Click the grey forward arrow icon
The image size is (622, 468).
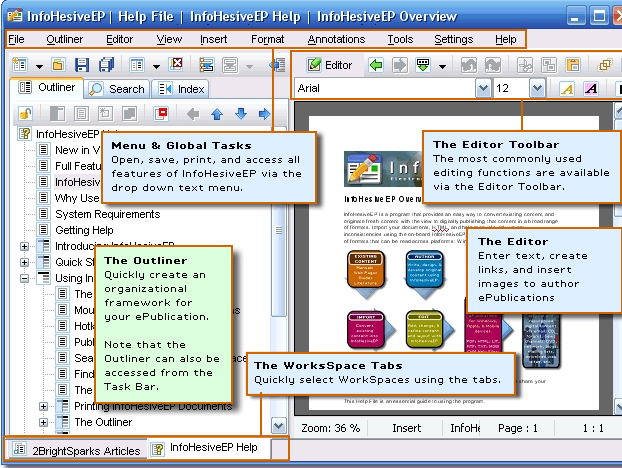(400, 65)
